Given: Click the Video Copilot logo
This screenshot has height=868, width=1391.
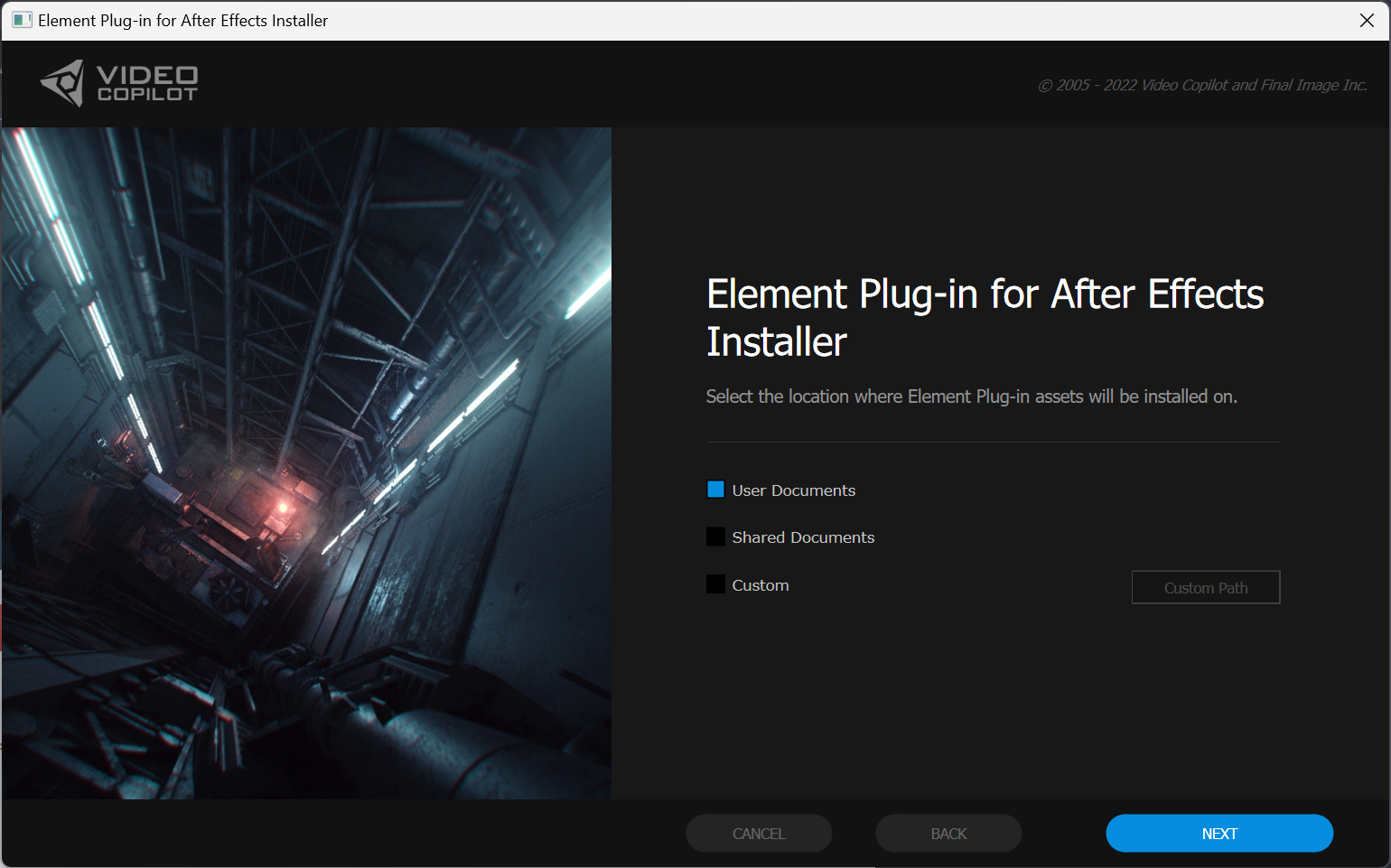Looking at the screenshot, I should tap(119, 83).
